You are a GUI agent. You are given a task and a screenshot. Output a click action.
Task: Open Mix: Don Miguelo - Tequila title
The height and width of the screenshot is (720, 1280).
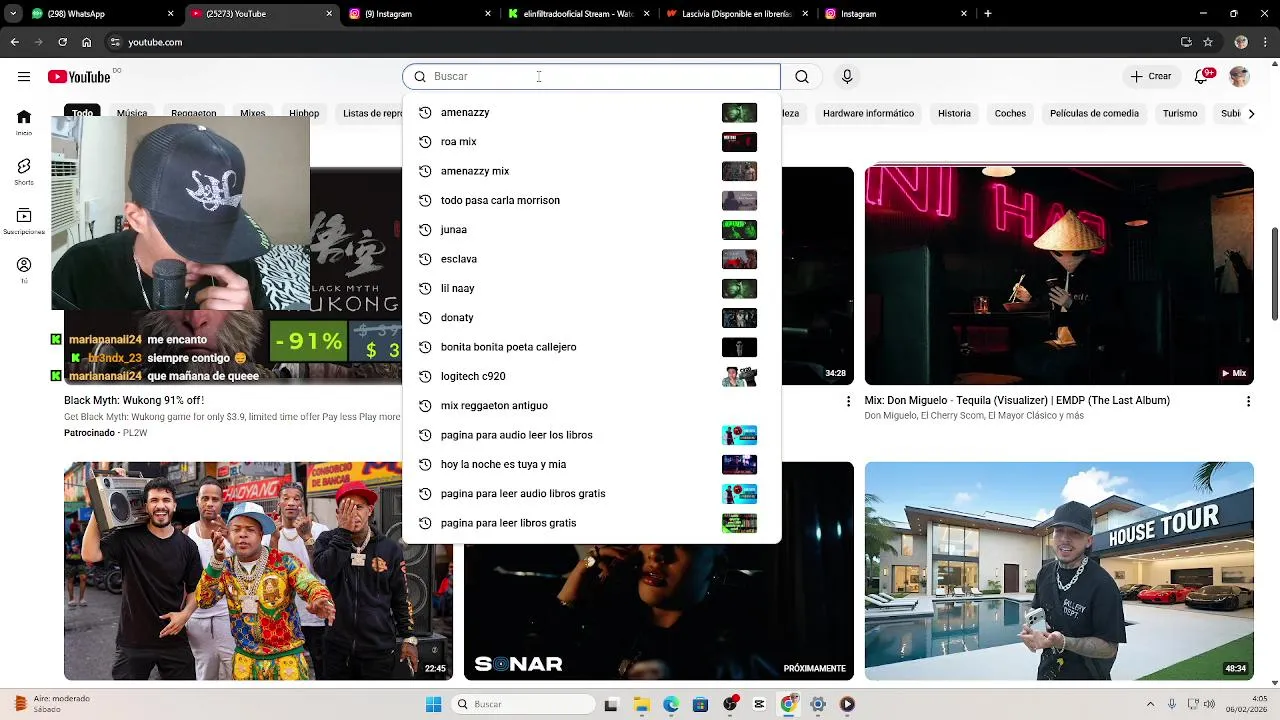click(1017, 401)
